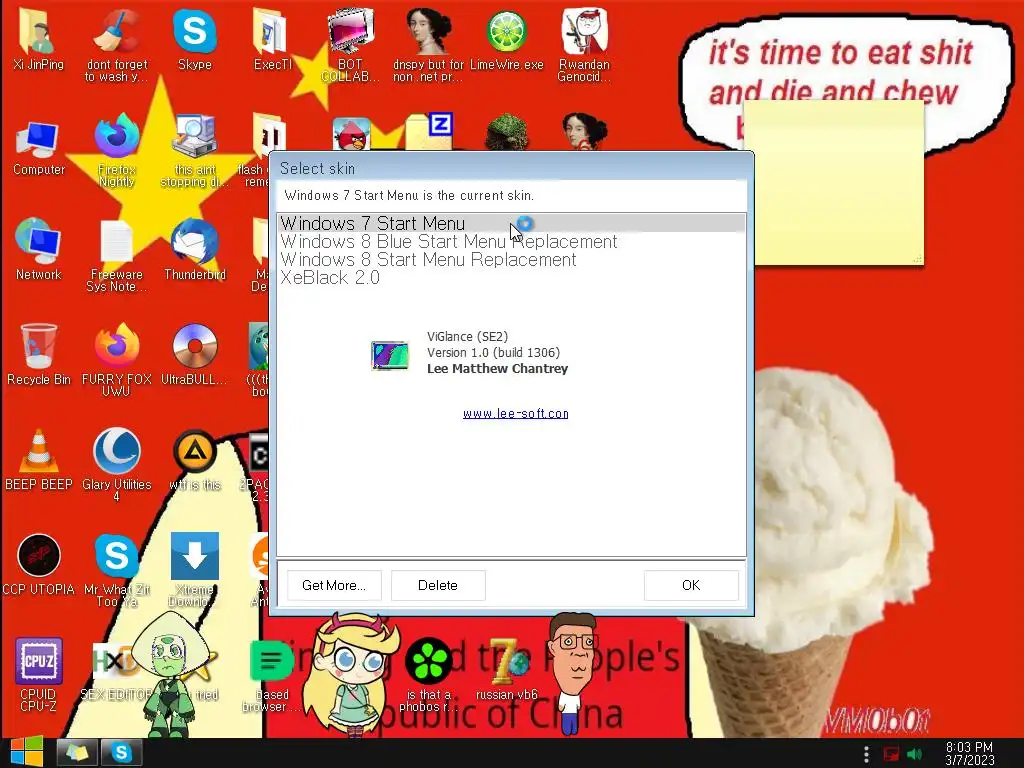Open the clock showing 8:03 PM

coord(969,754)
